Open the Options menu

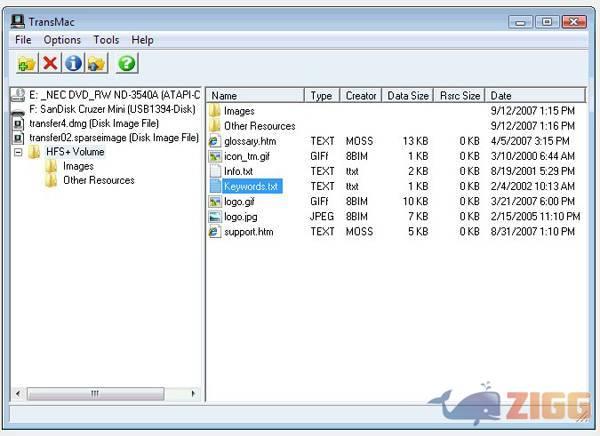(x=62, y=40)
